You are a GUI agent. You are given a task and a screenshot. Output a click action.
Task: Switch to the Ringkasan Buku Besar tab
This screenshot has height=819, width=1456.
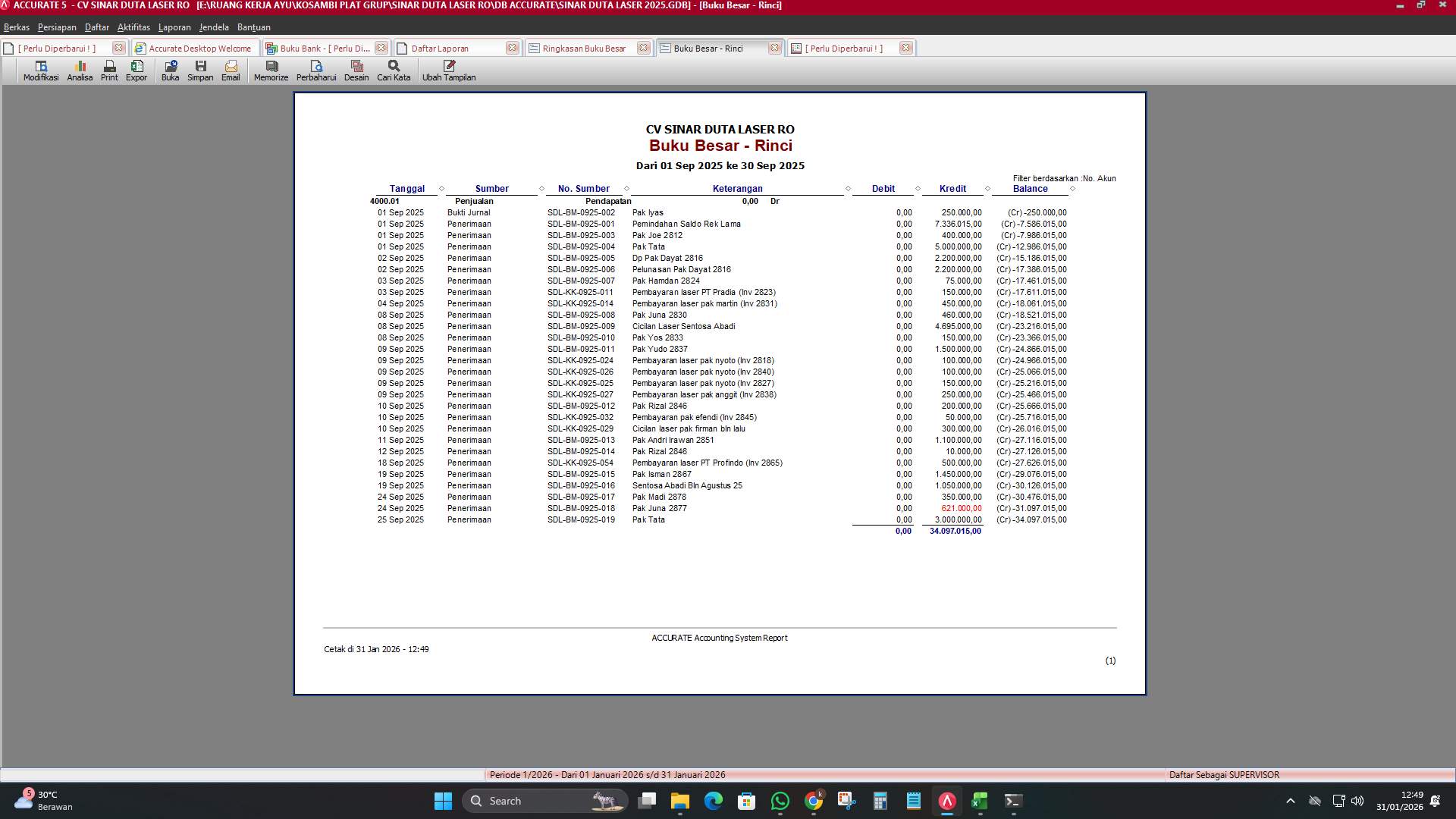pos(584,49)
